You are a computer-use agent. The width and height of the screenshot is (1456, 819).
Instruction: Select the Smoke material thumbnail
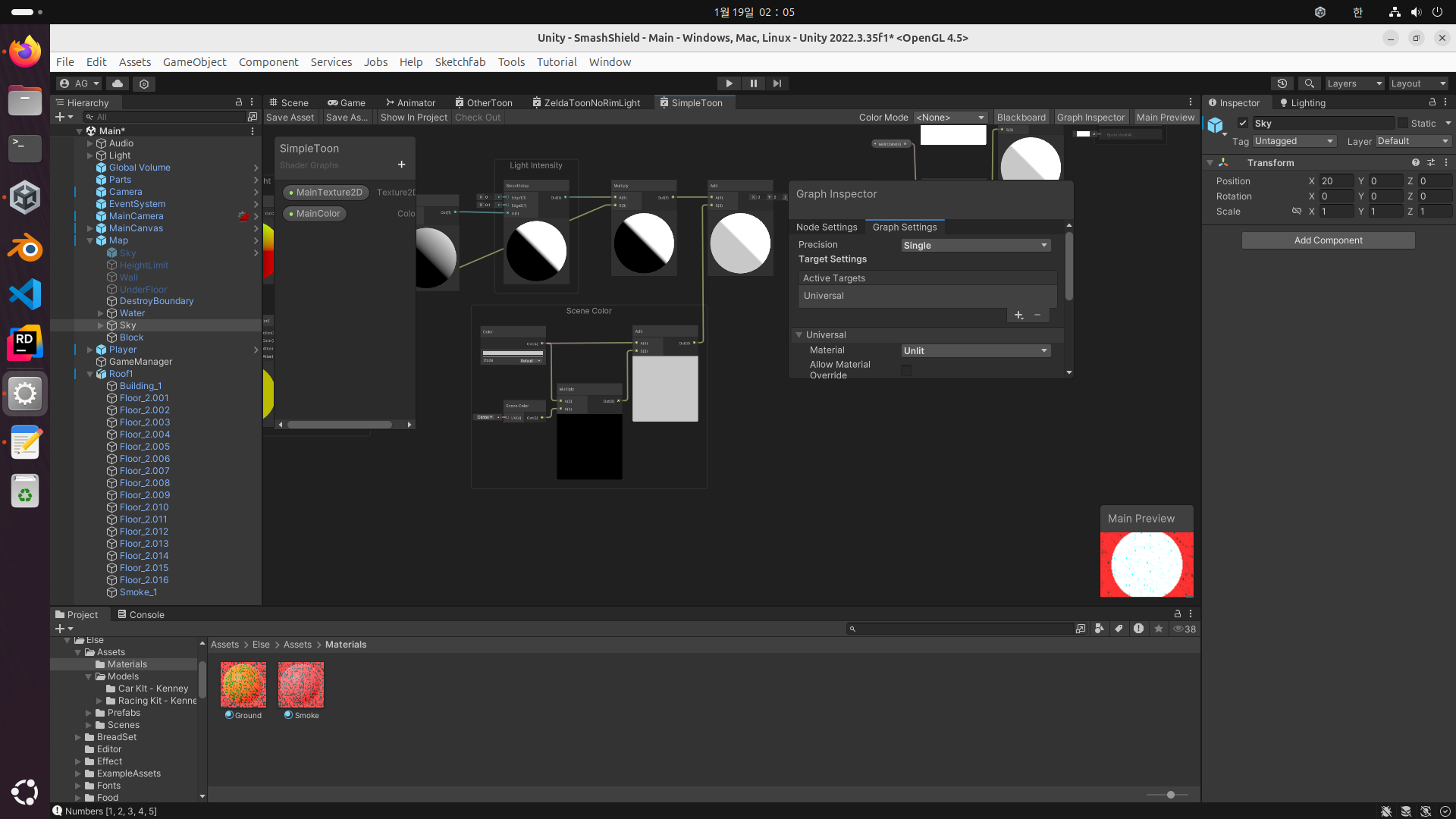pyautogui.click(x=301, y=685)
